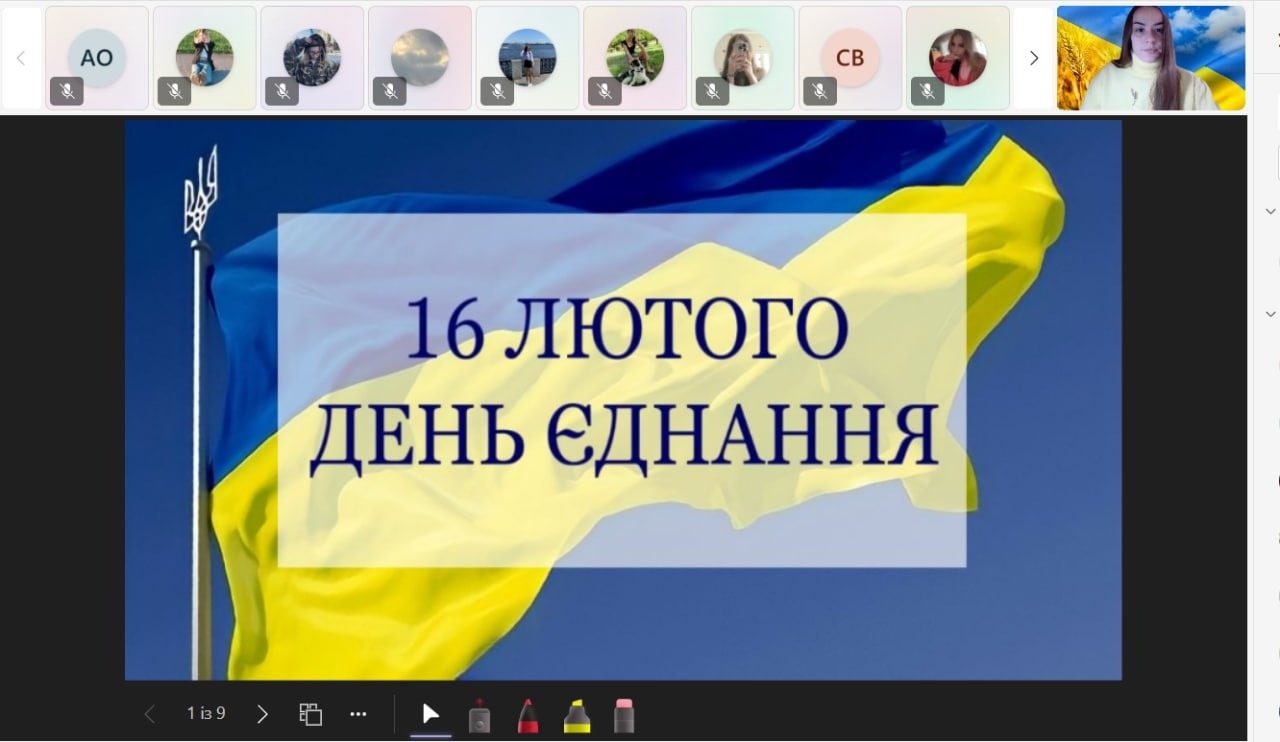Open more presentation options (three dots)
1280x742 pixels.
pos(358,714)
